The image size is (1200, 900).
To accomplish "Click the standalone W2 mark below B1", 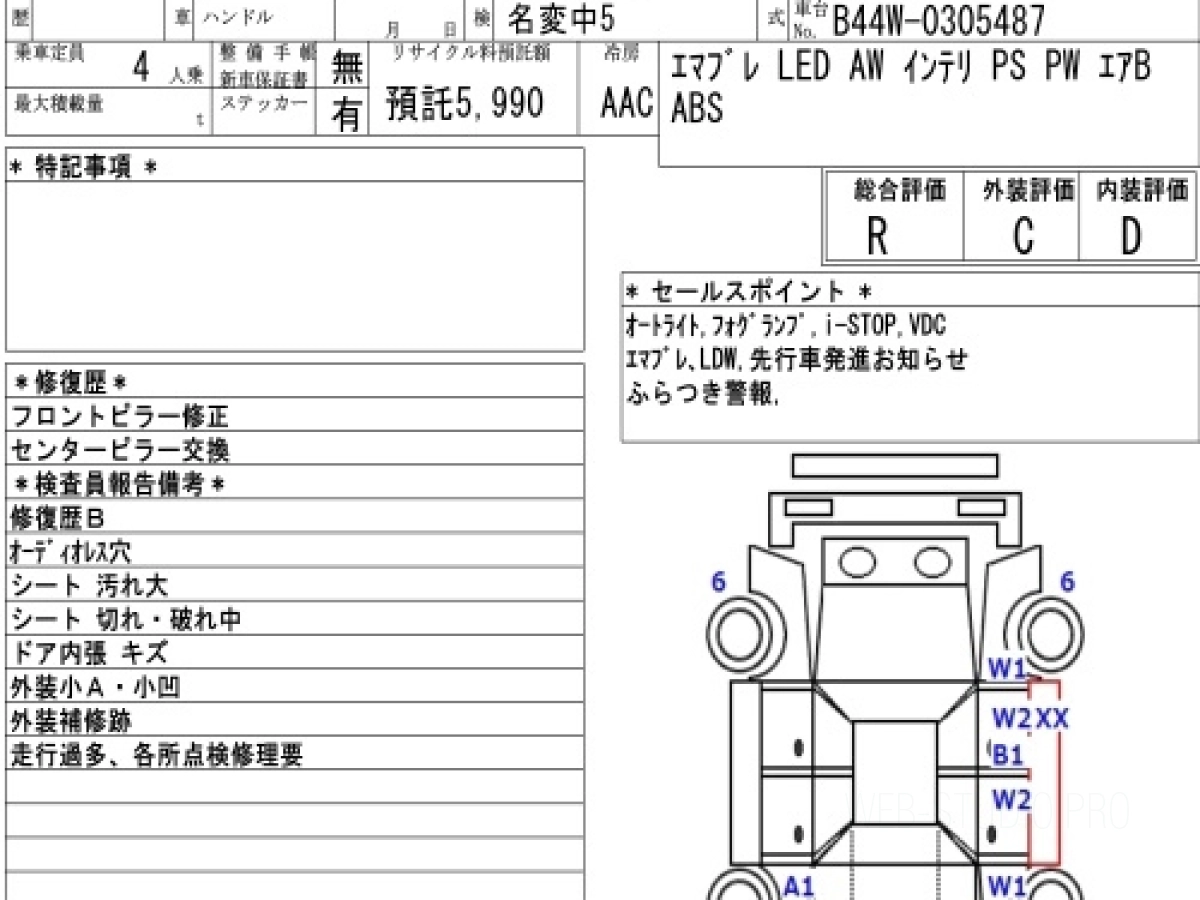I will click(x=1011, y=799).
